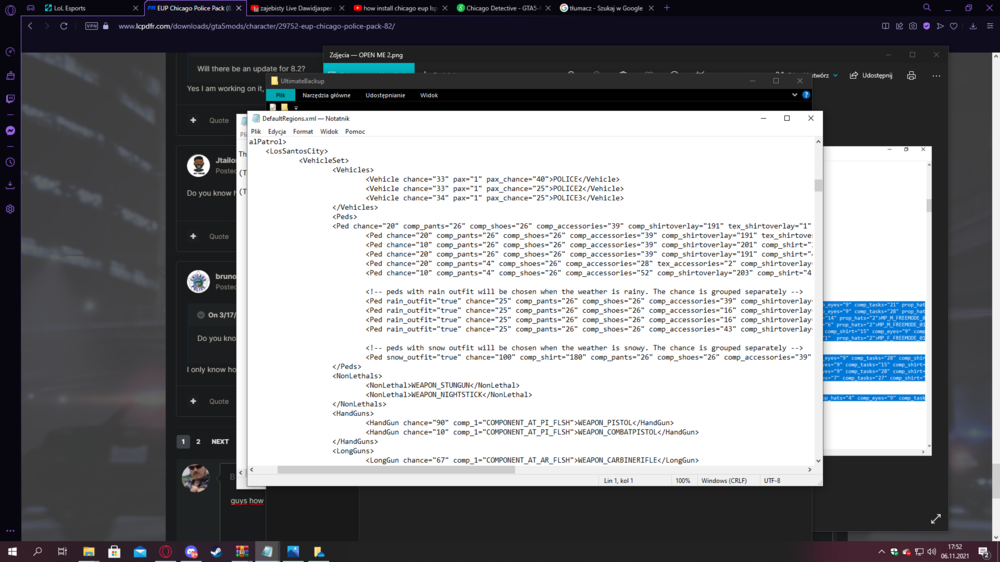
Task: Click NEXT in comment pagination
Action: pos(220,441)
